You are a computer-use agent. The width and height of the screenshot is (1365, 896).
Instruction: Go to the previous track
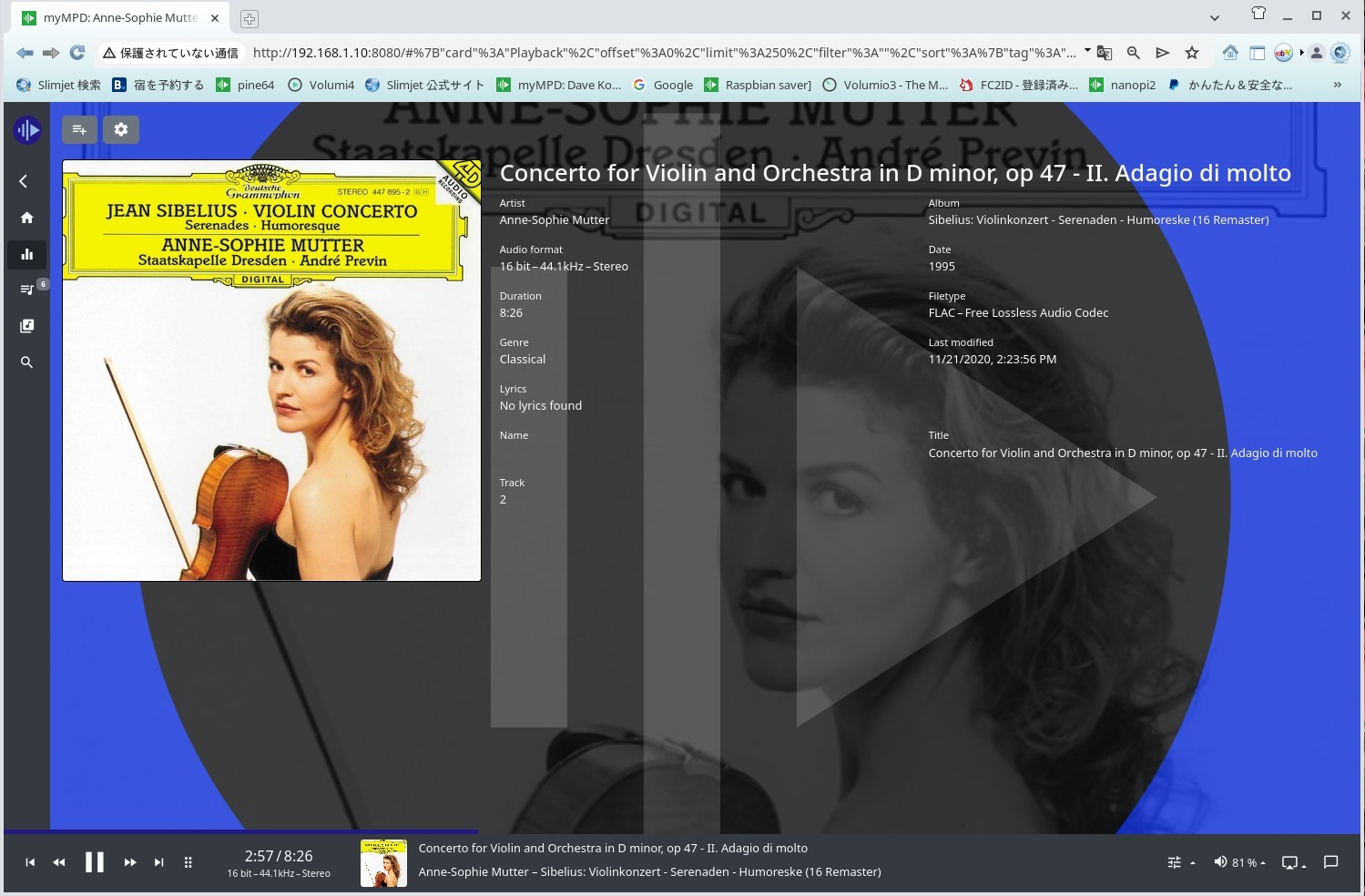point(30,862)
